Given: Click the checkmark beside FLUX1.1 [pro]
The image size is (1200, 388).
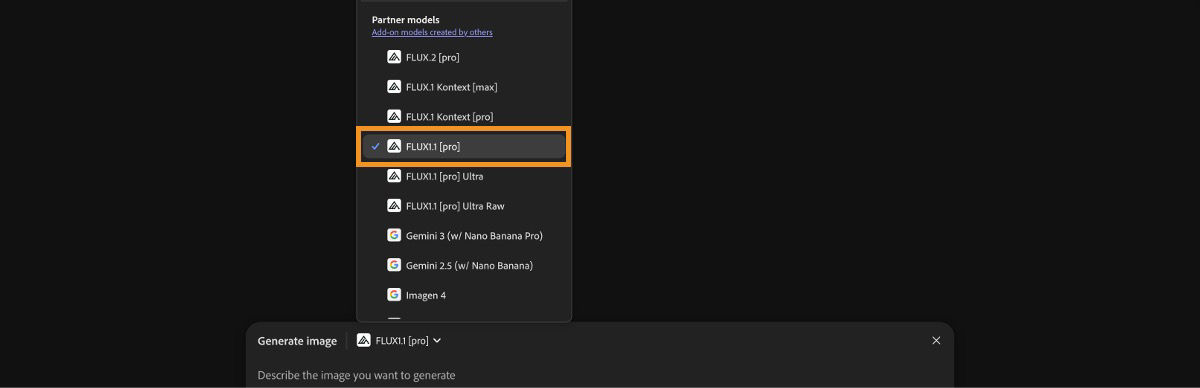Looking at the screenshot, I should click(x=375, y=146).
